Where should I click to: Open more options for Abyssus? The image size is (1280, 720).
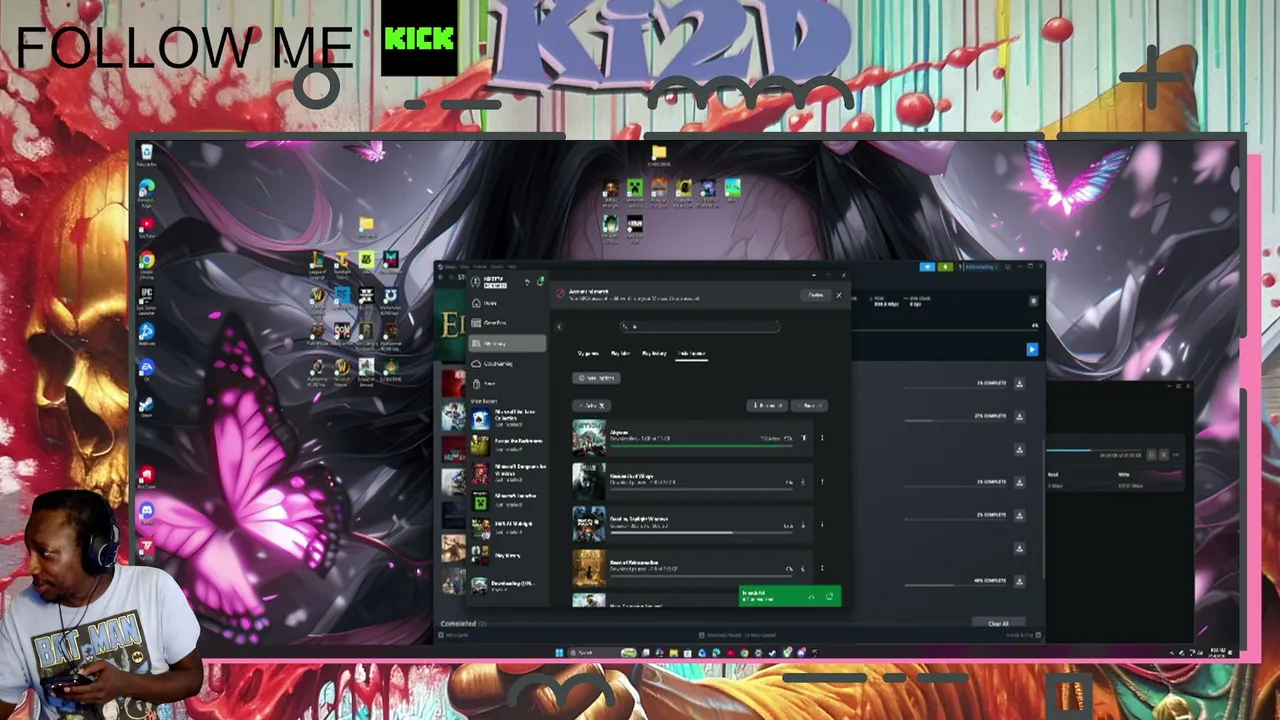822,438
